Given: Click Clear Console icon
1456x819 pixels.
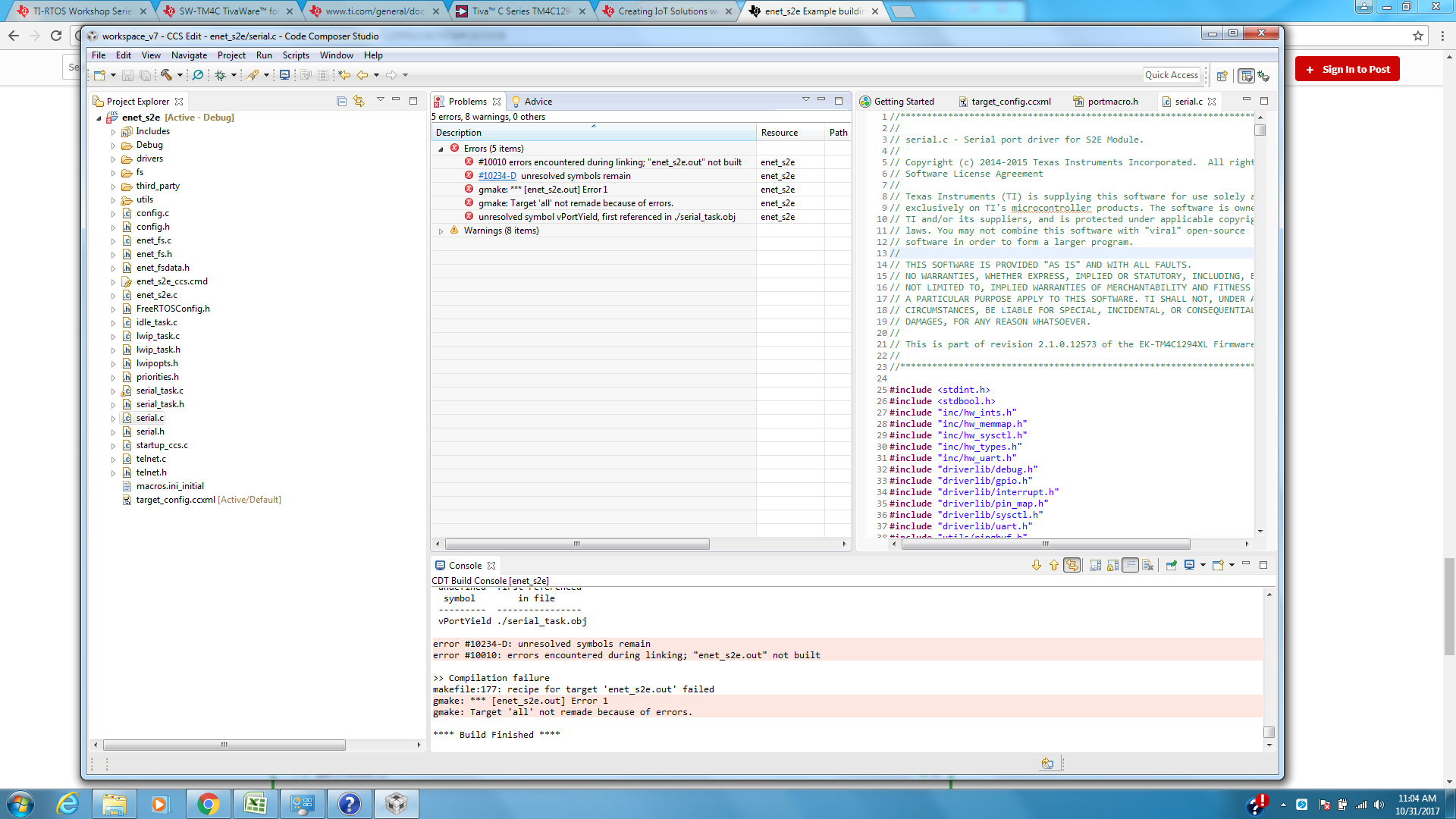Looking at the screenshot, I should 1147,565.
